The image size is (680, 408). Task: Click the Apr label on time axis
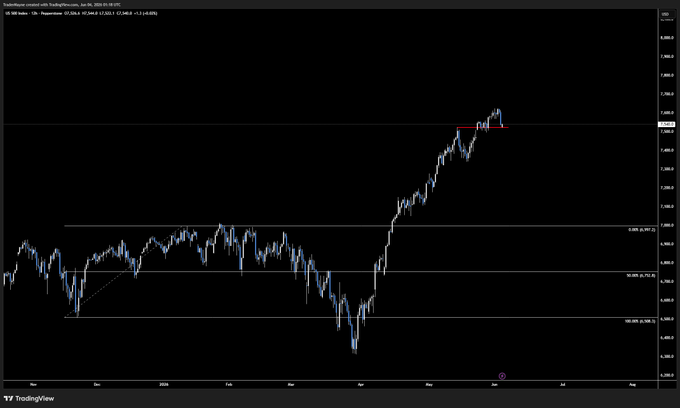tap(360, 384)
